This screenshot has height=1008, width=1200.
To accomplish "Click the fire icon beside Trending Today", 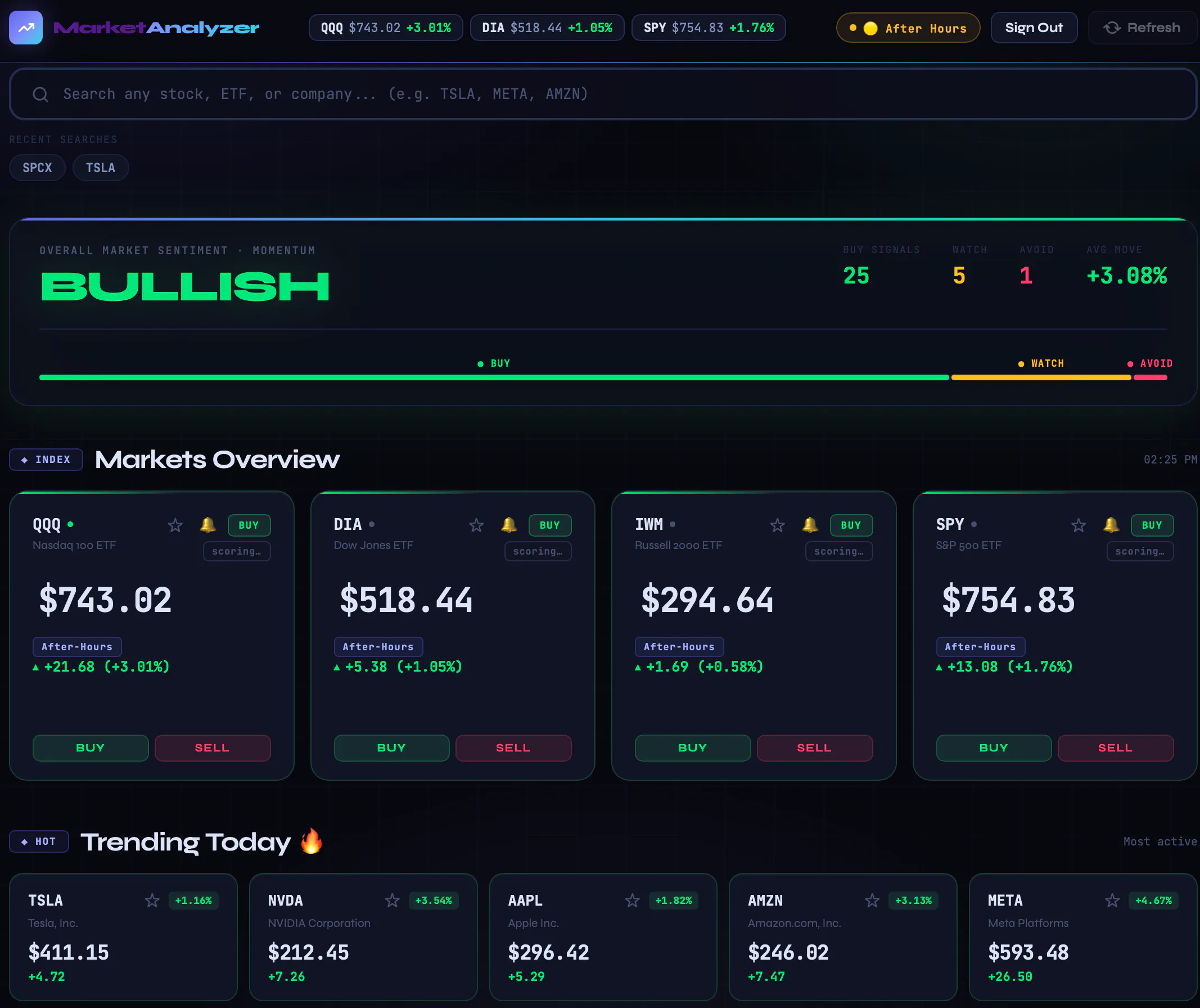I will coord(312,841).
